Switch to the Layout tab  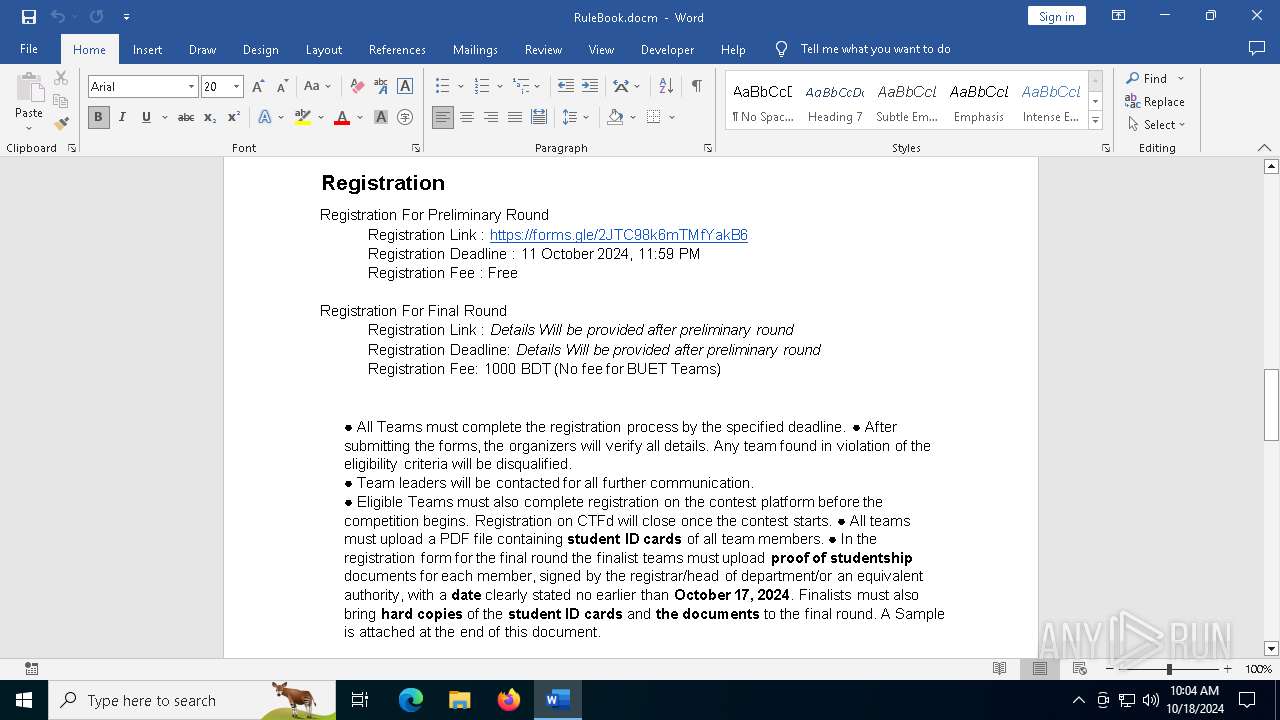click(323, 49)
